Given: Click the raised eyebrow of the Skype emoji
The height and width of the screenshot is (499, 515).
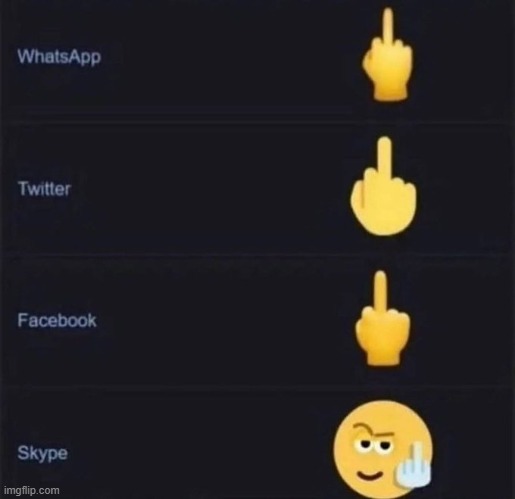Looking at the screenshot, I should click(373, 430).
